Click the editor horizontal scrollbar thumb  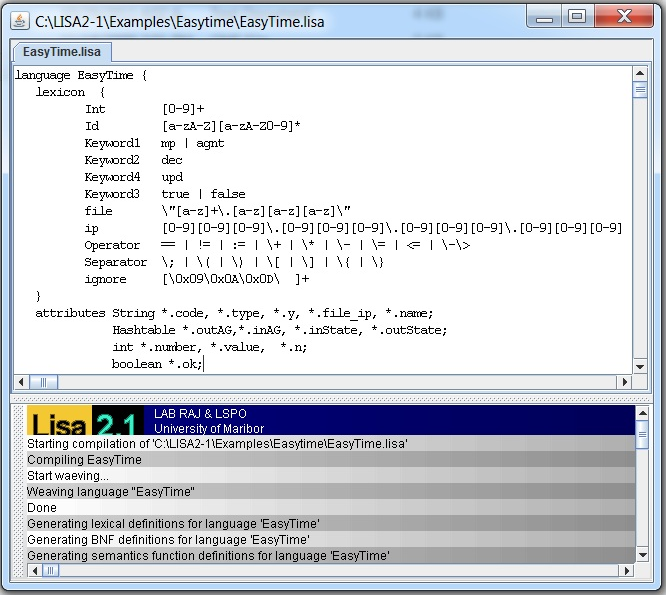click(x=43, y=382)
